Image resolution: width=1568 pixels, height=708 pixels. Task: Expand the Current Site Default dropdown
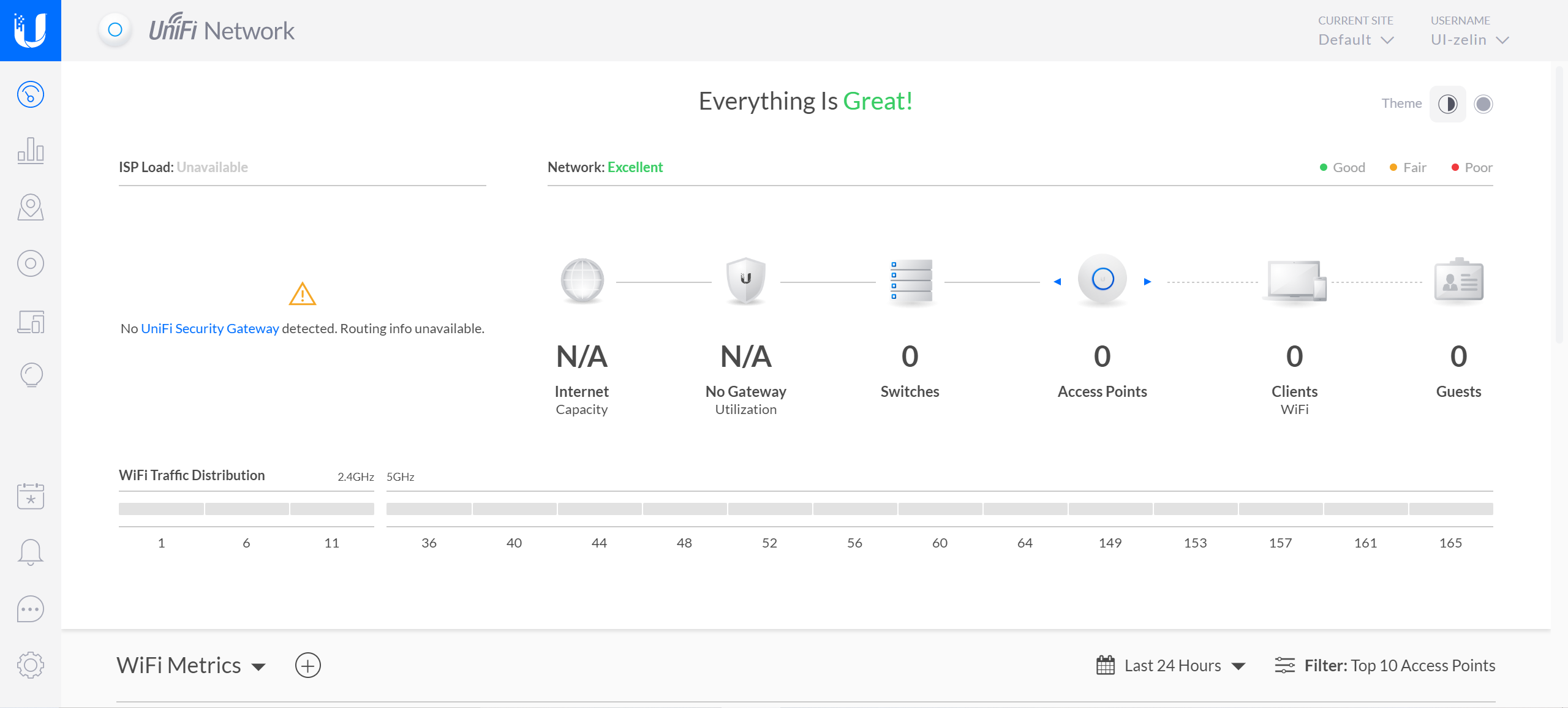1356,40
